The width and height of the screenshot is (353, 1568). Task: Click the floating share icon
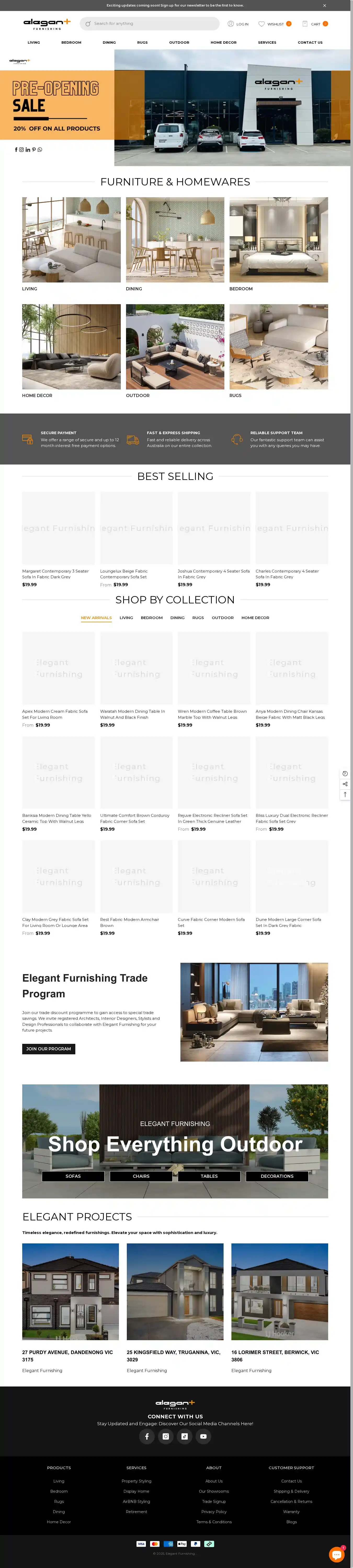pos(345,784)
